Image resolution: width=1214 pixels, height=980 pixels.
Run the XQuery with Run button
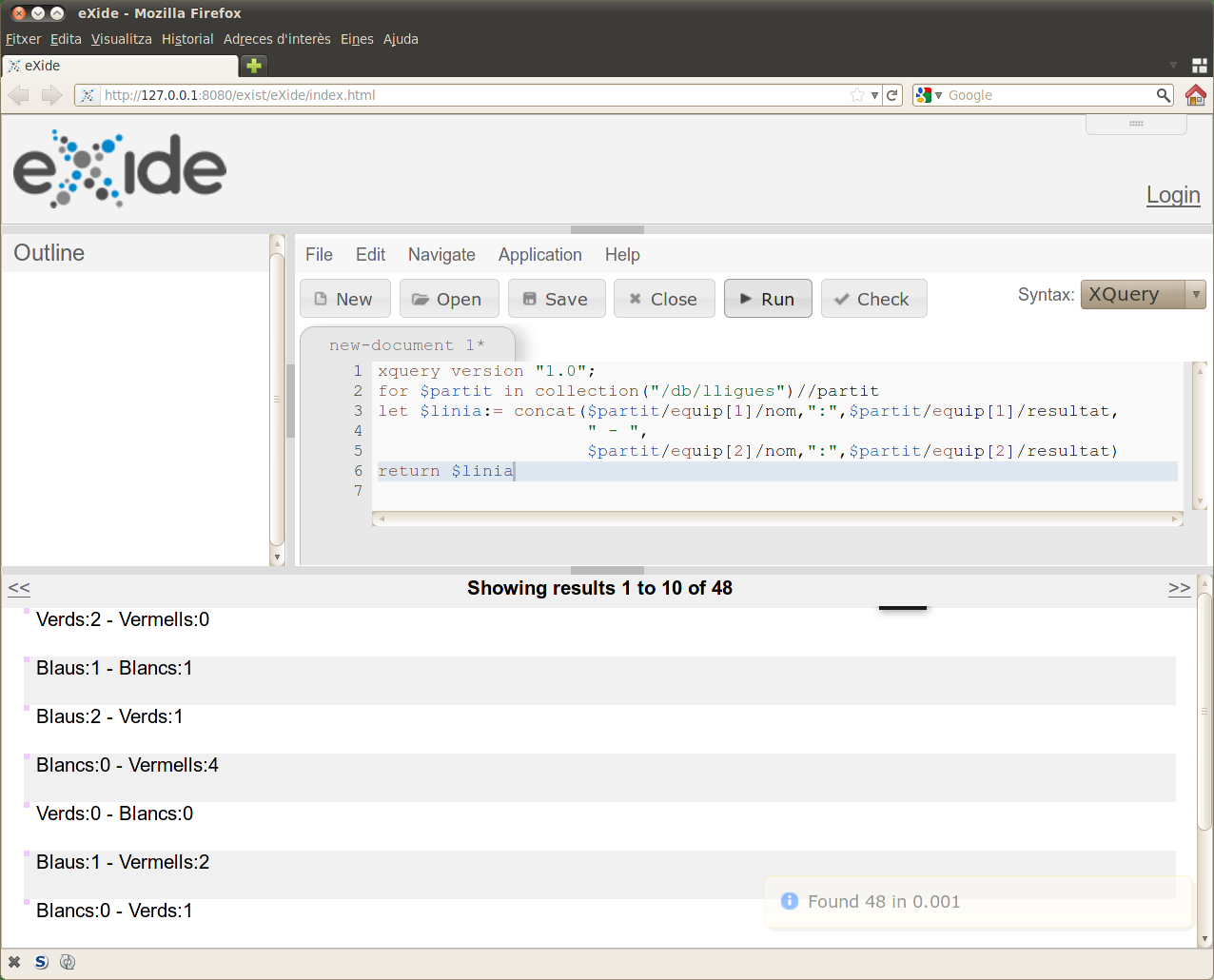[x=768, y=299]
